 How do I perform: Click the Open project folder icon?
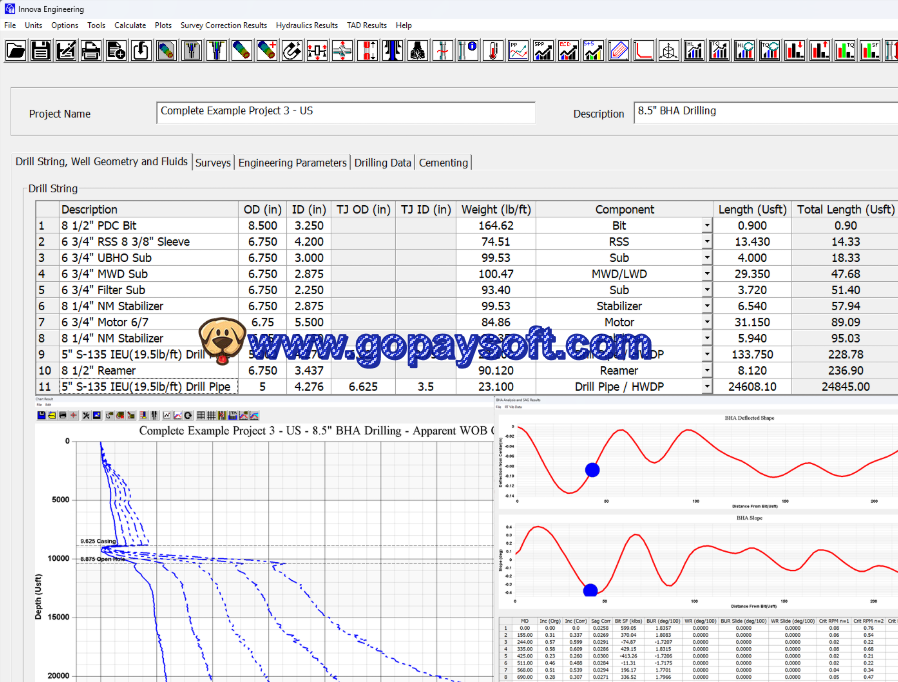(x=16, y=50)
